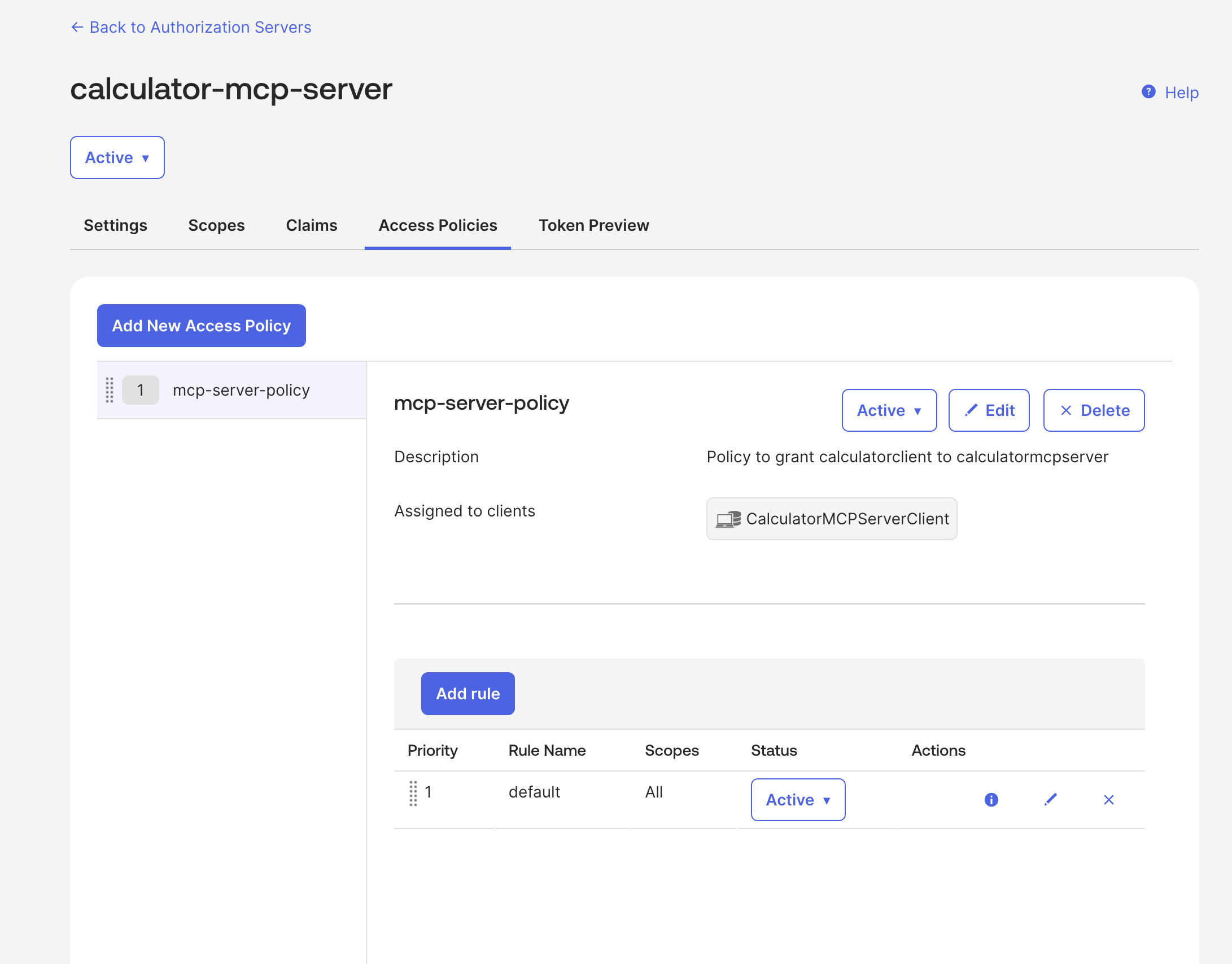
Task: Select mcp-server-policy in the policy list
Action: coord(231,390)
